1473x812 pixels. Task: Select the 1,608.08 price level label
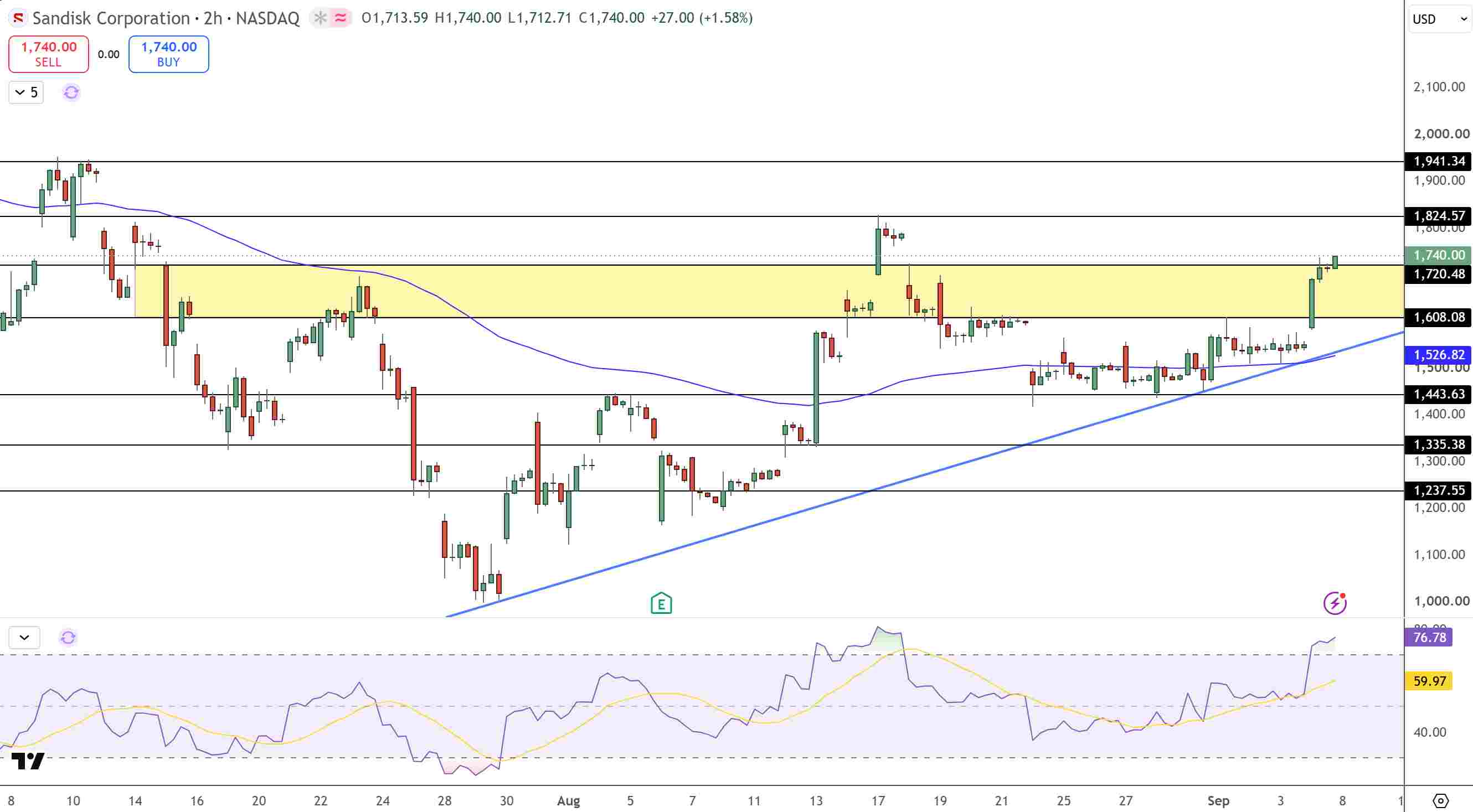(1438, 317)
